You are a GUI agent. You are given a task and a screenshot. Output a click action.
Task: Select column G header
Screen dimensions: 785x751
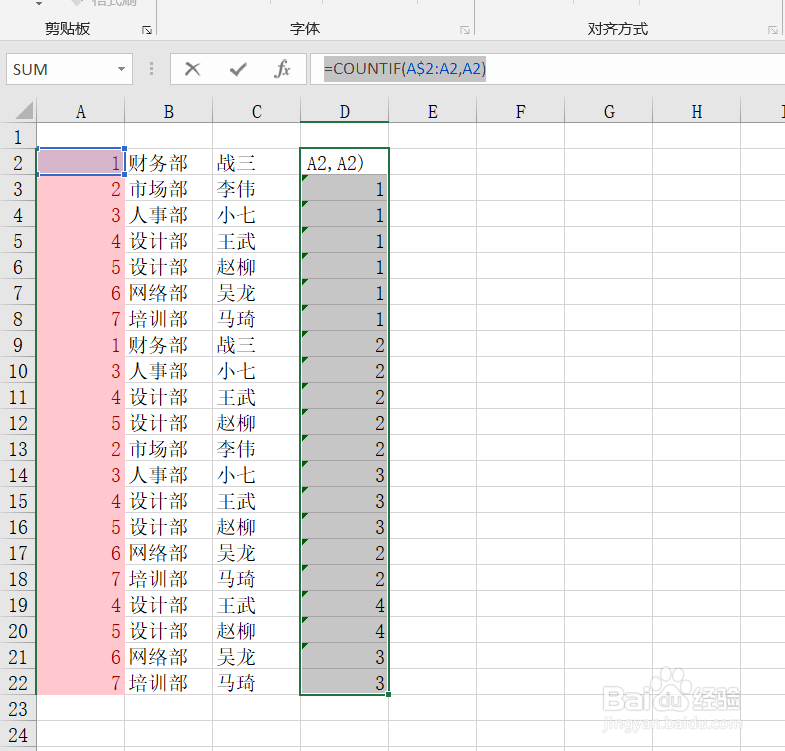click(609, 111)
